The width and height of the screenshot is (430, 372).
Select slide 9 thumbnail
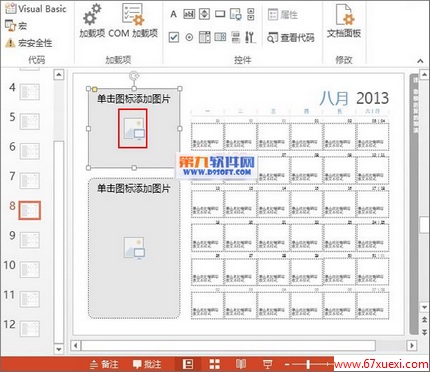pos(30,240)
